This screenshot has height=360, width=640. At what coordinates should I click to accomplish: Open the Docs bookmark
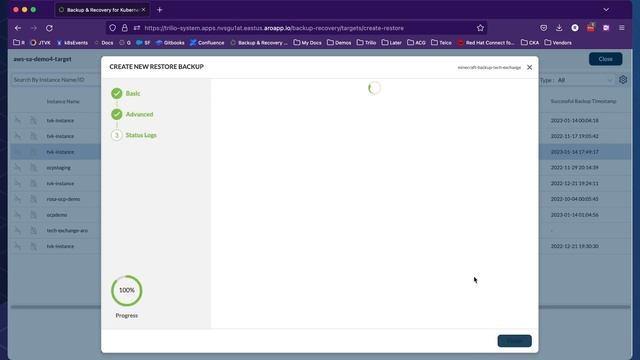coord(104,42)
